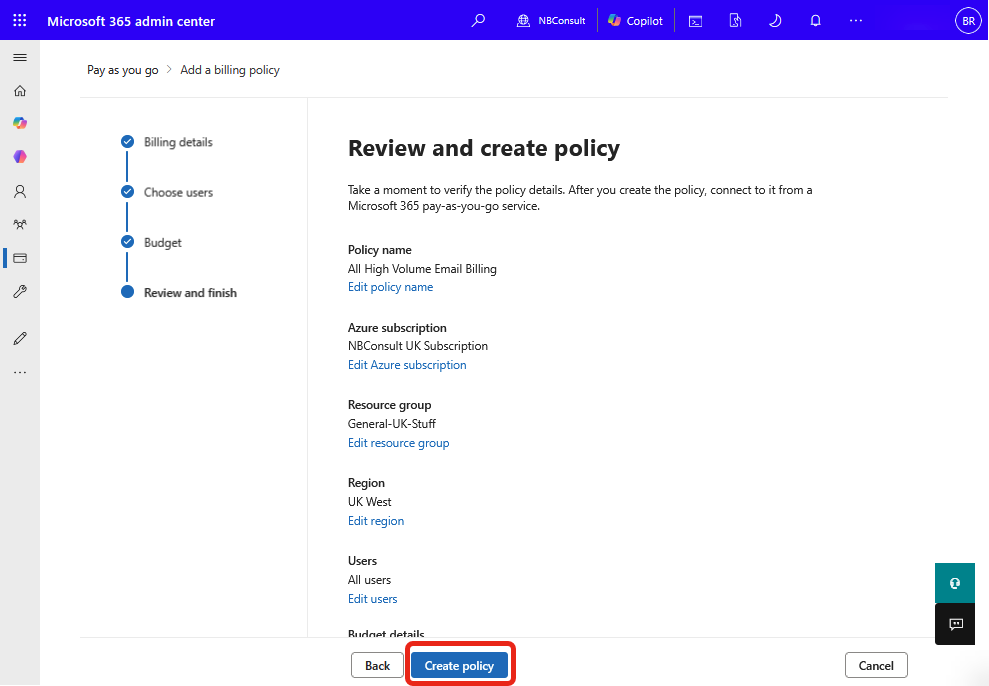This screenshot has height=686, width=989.
Task: Click the search magnifier icon
Action: pos(479,21)
